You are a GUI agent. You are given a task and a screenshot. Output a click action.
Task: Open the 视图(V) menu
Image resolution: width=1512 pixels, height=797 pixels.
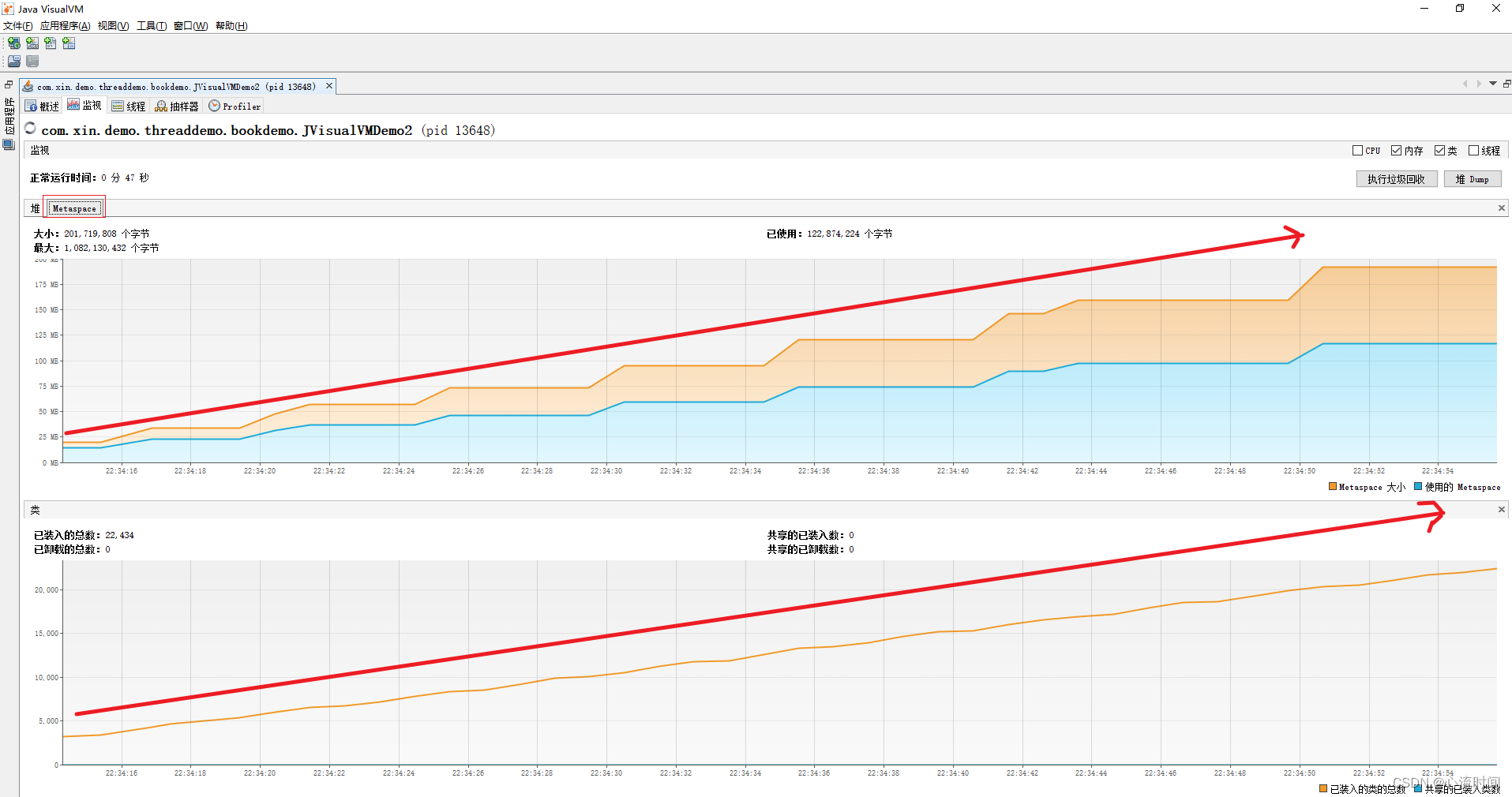pos(113,26)
